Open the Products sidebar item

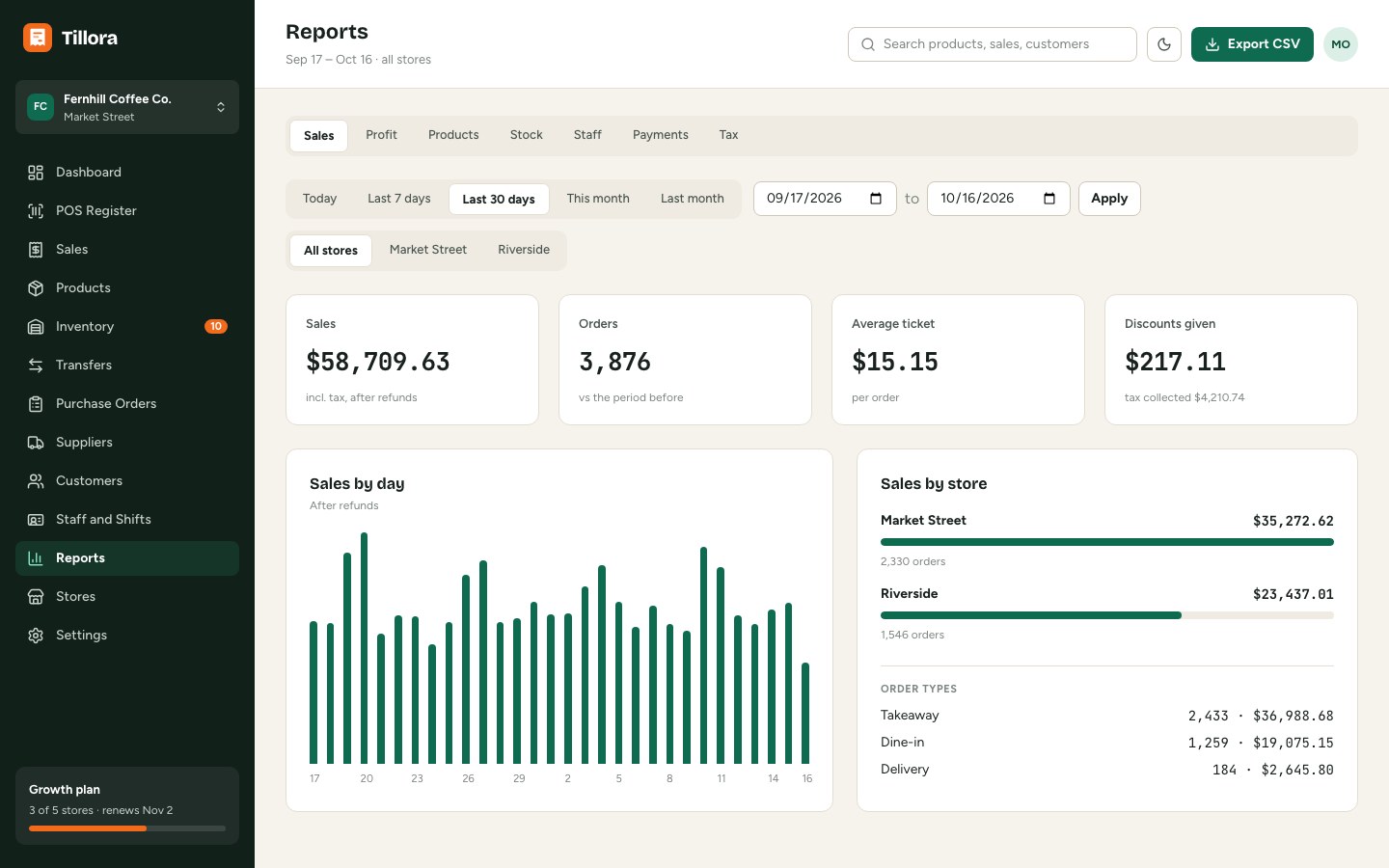click(127, 288)
